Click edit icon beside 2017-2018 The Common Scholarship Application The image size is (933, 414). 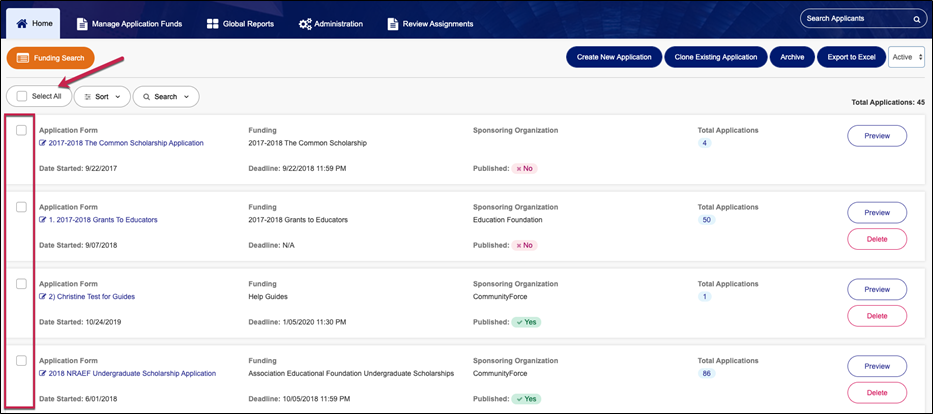[x=42, y=143]
